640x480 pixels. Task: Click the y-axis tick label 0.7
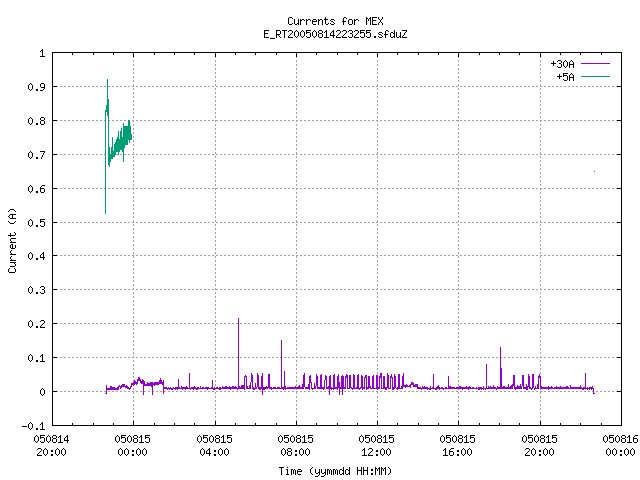[x=36, y=155]
